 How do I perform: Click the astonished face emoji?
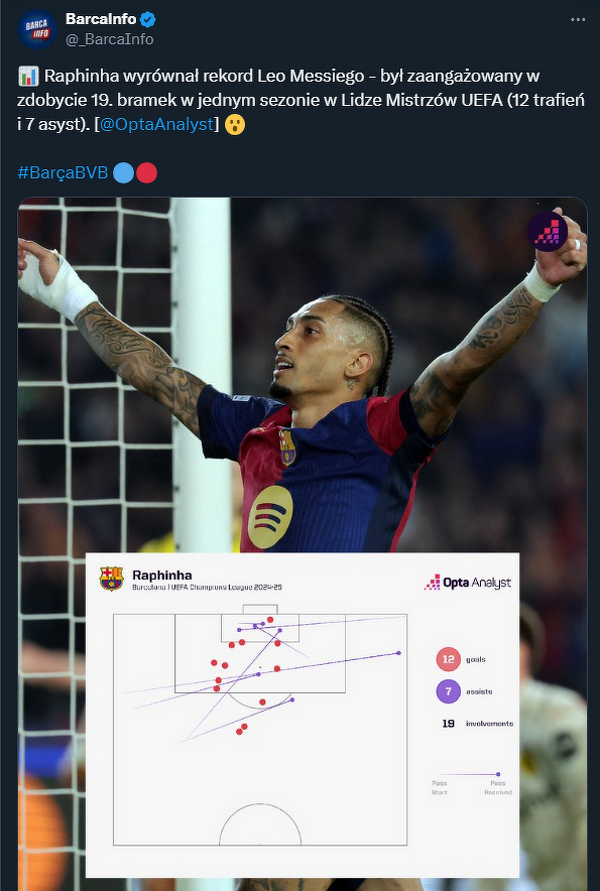coord(235,124)
